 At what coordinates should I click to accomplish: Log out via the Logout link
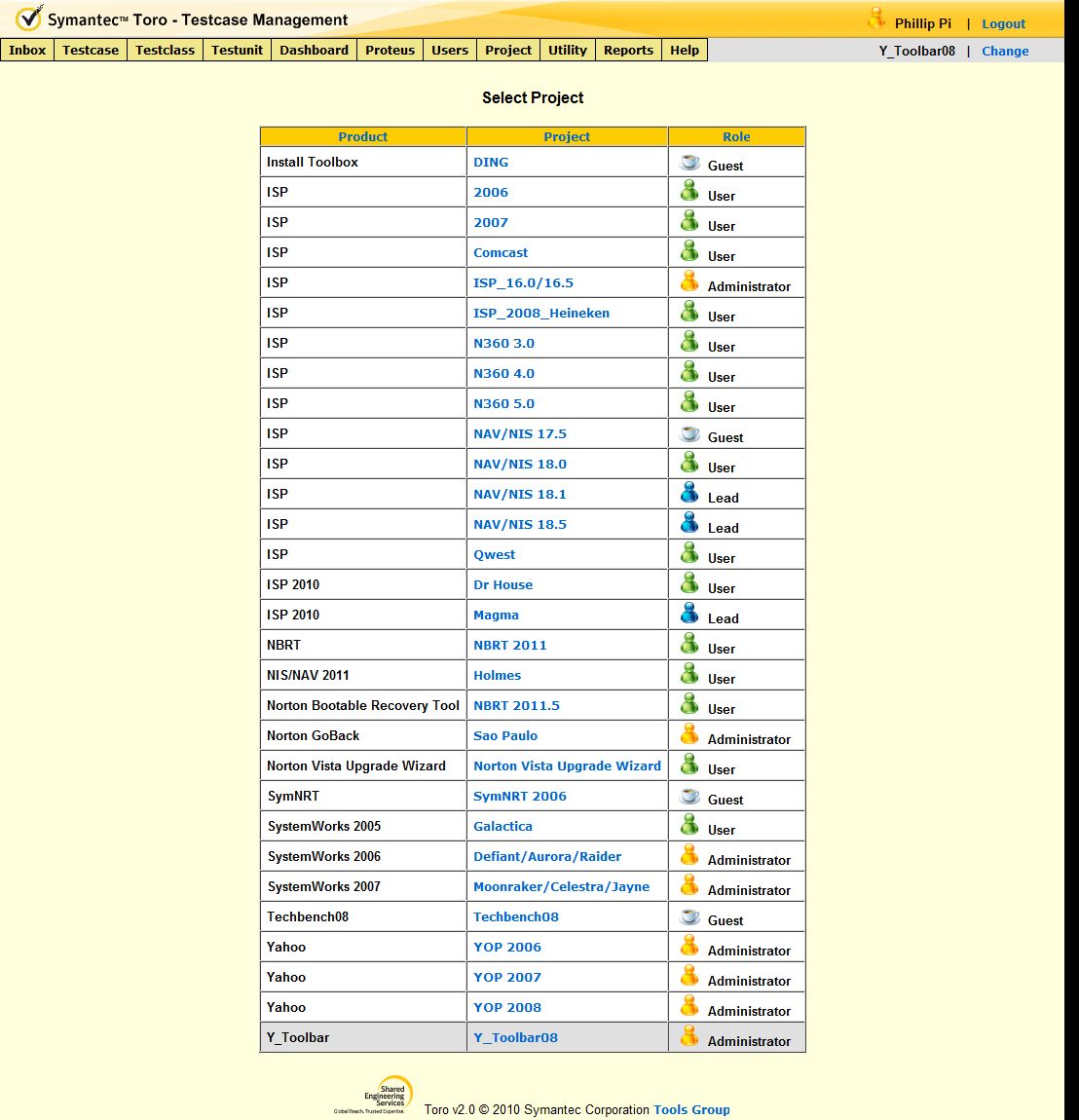pyautogui.click(x=1003, y=23)
